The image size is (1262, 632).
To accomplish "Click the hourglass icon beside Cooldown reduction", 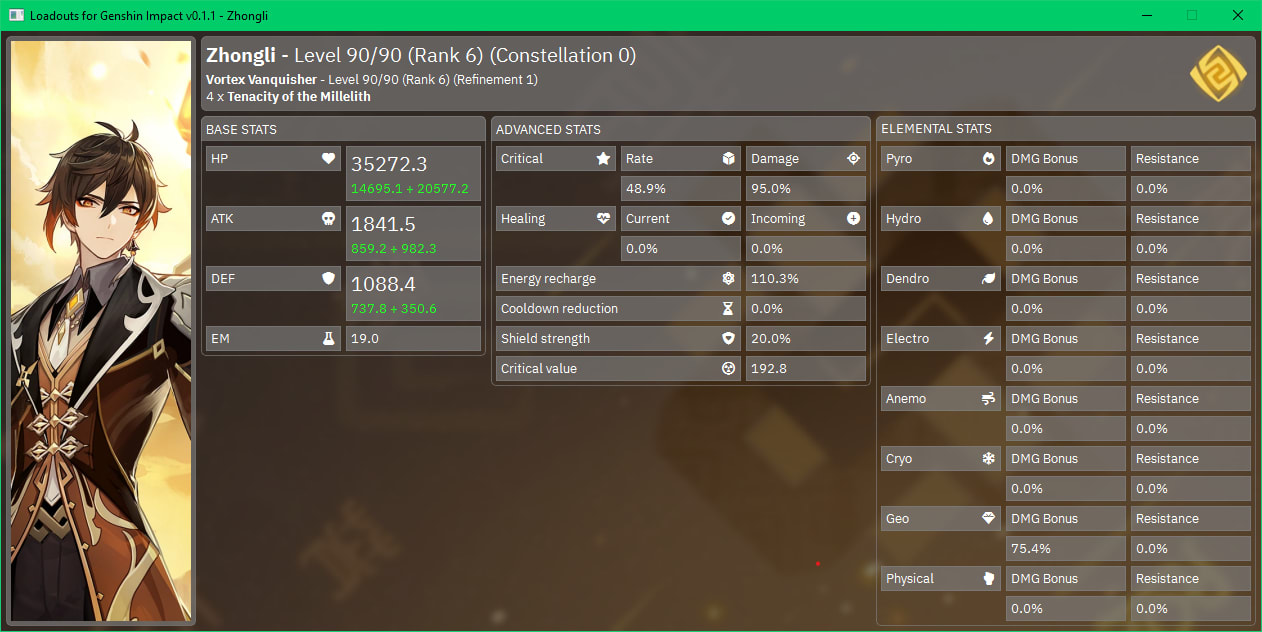I will (728, 309).
